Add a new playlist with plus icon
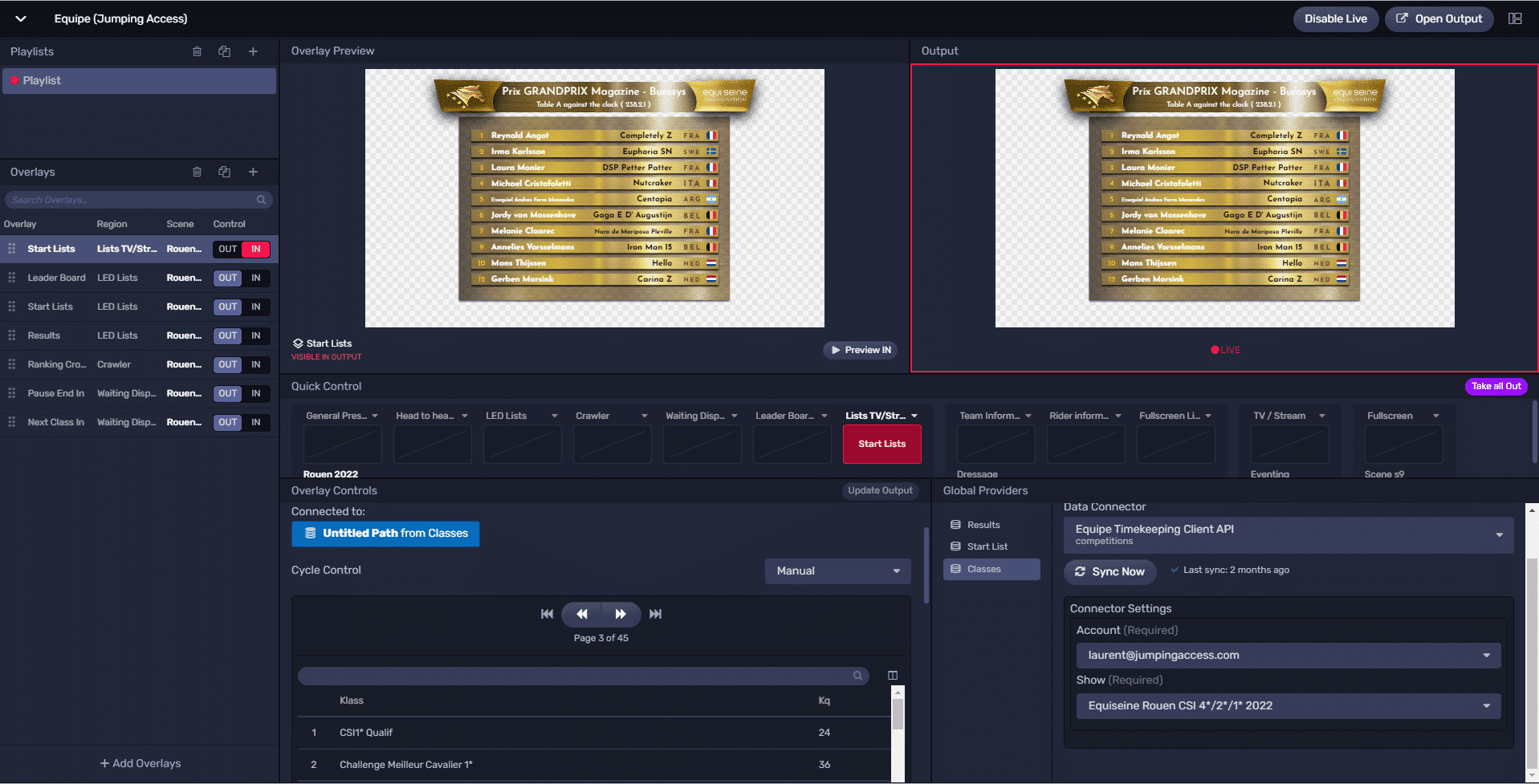 pos(253,51)
